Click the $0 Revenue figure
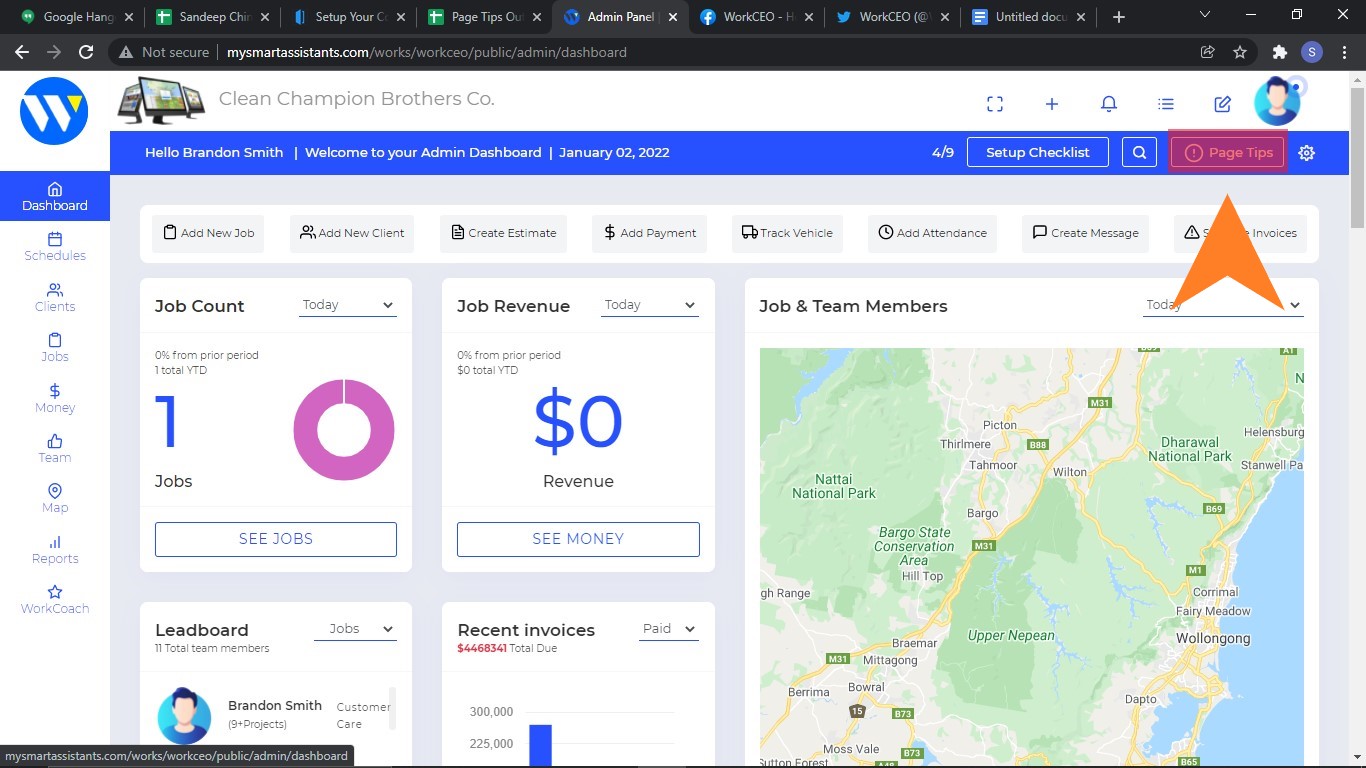This screenshot has width=1366, height=768. (578, 421)
